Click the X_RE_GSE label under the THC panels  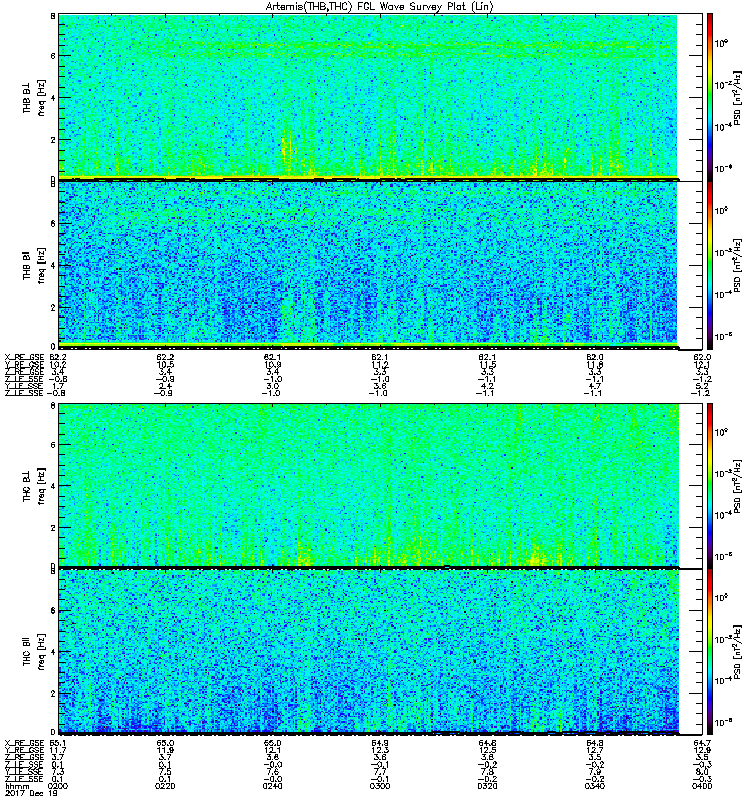click(x=24, y=743)
